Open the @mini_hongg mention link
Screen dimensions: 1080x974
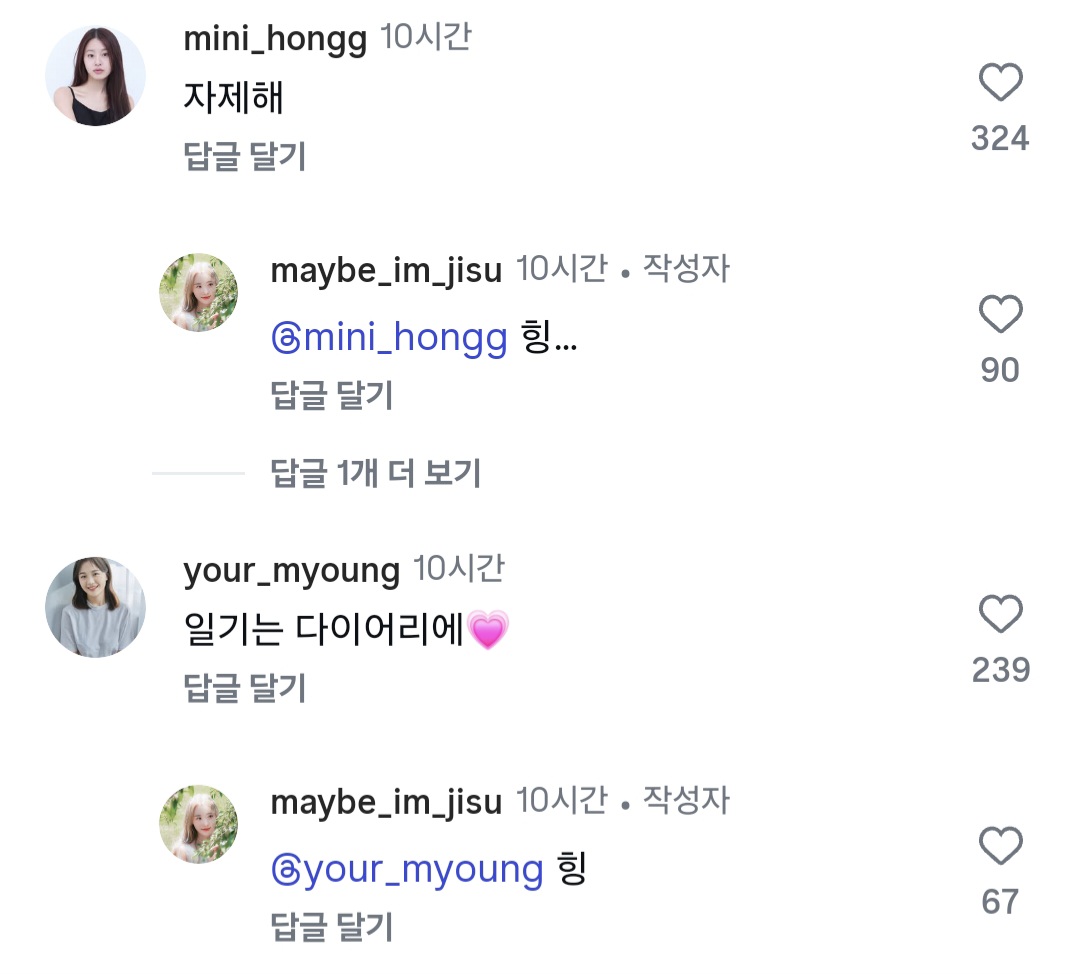tap(390, 339)
